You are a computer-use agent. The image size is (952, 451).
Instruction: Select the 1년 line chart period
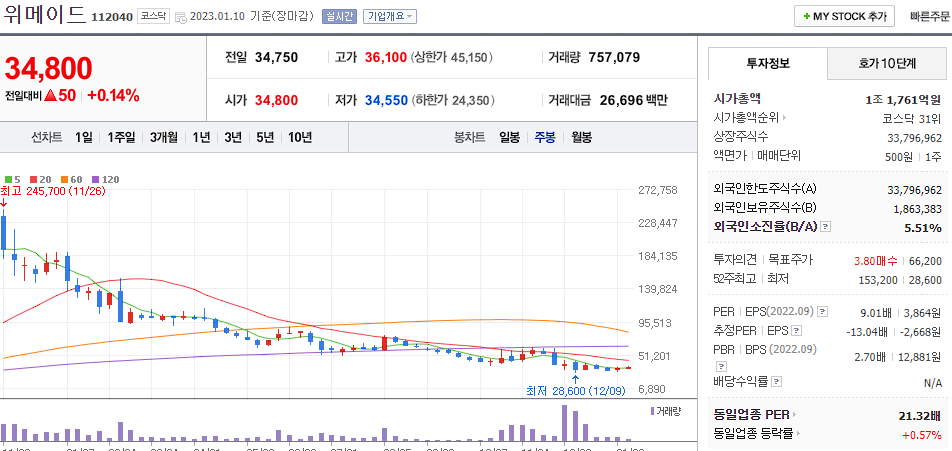click(201, 137)
